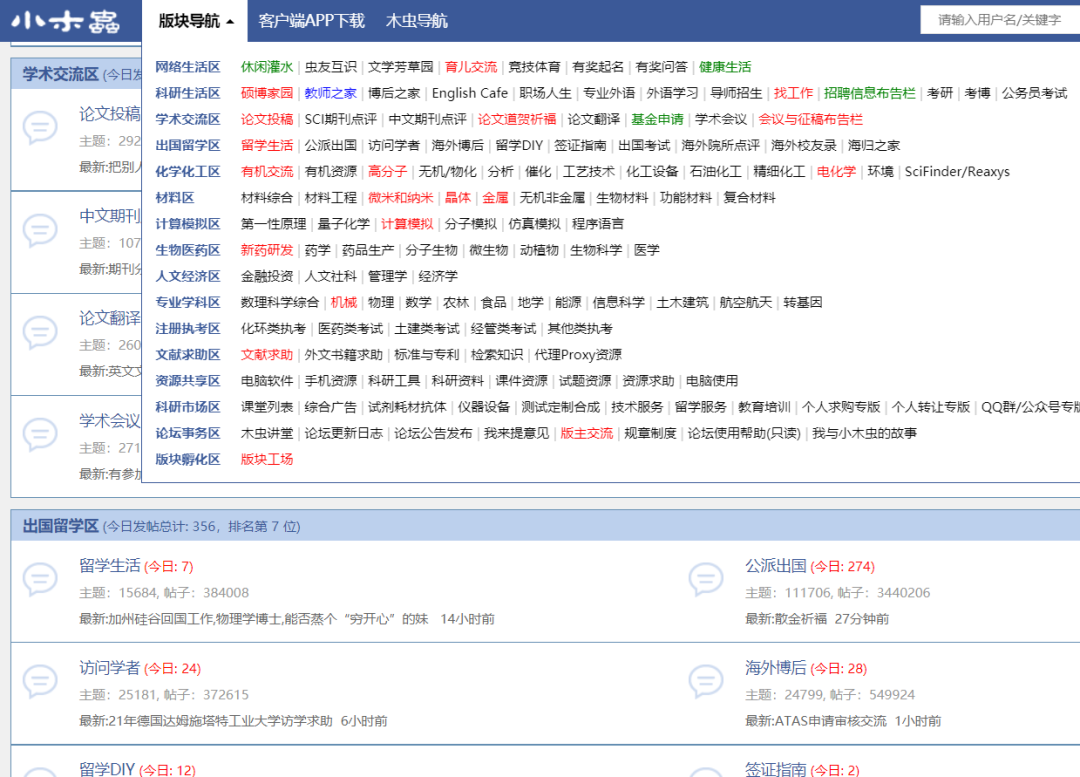Open the 学术交流区 category in the menu
The width and height of the screenshot is (1080, 777).
(187, 119)
